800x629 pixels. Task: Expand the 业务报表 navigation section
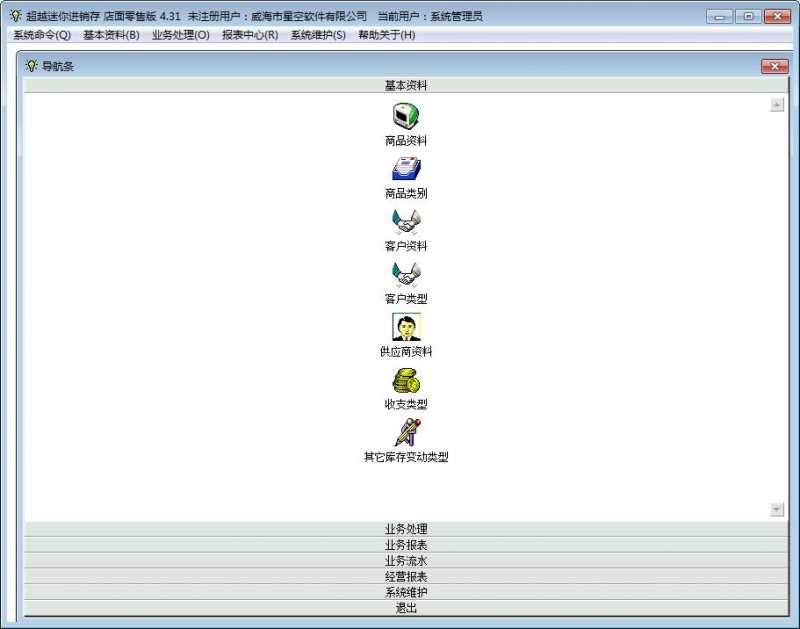pyautogui.click(x=406, y=545)
